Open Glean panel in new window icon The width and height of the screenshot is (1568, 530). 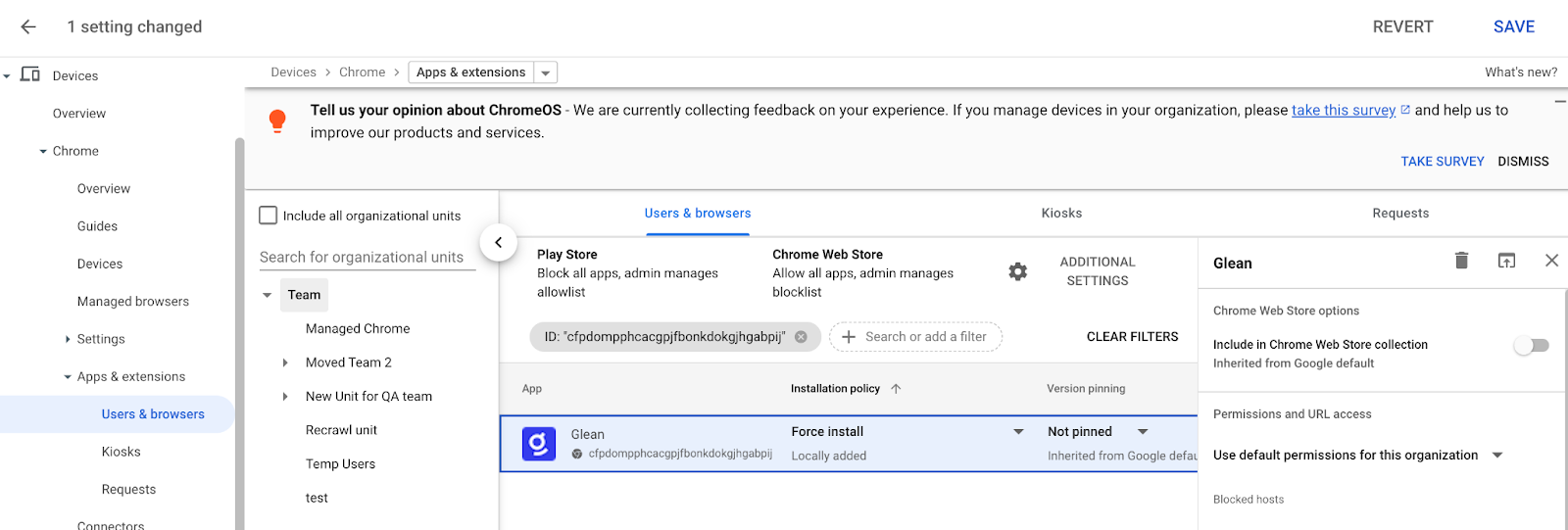coord(1506,261)
